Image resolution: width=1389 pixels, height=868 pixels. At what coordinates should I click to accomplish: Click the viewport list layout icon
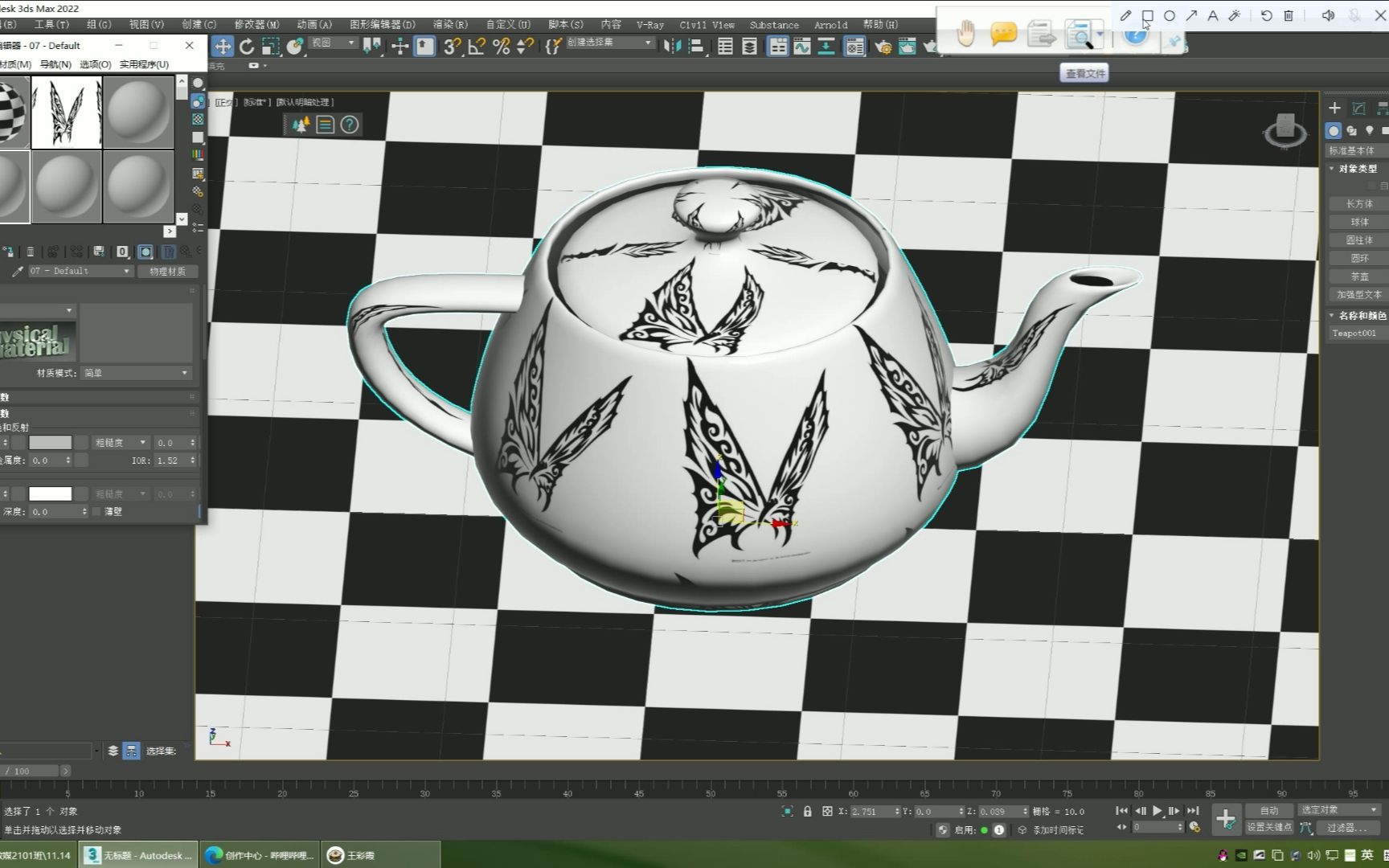[325, 125]
